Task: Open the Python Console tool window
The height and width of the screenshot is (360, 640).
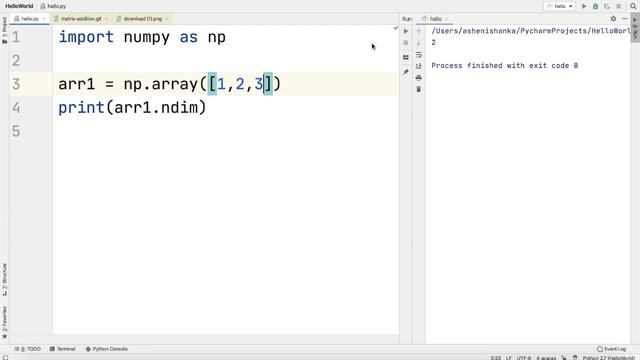Action: point(107,349)
